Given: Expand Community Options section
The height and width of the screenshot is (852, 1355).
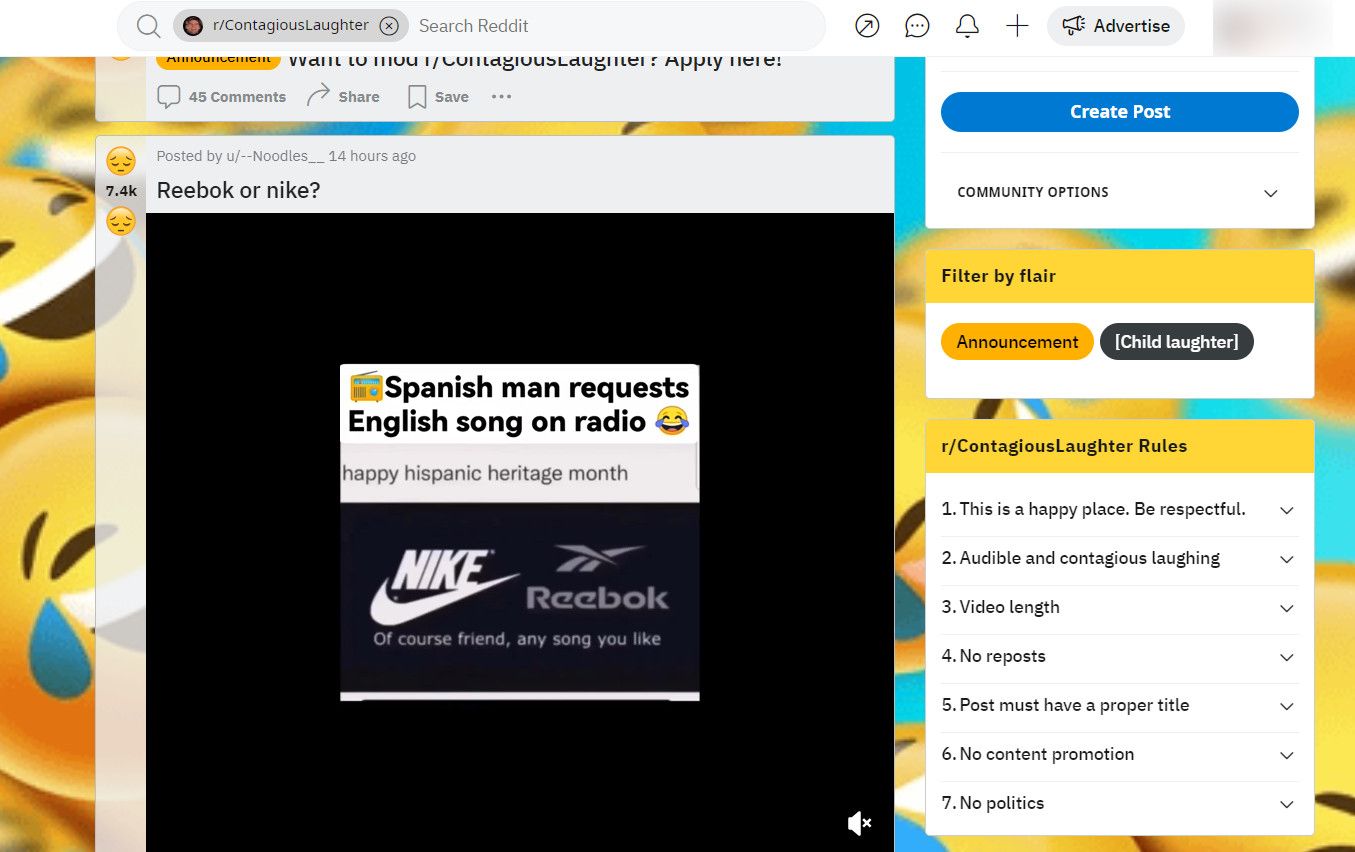Looking at the screenshot, I should (x=1270, y=193).
